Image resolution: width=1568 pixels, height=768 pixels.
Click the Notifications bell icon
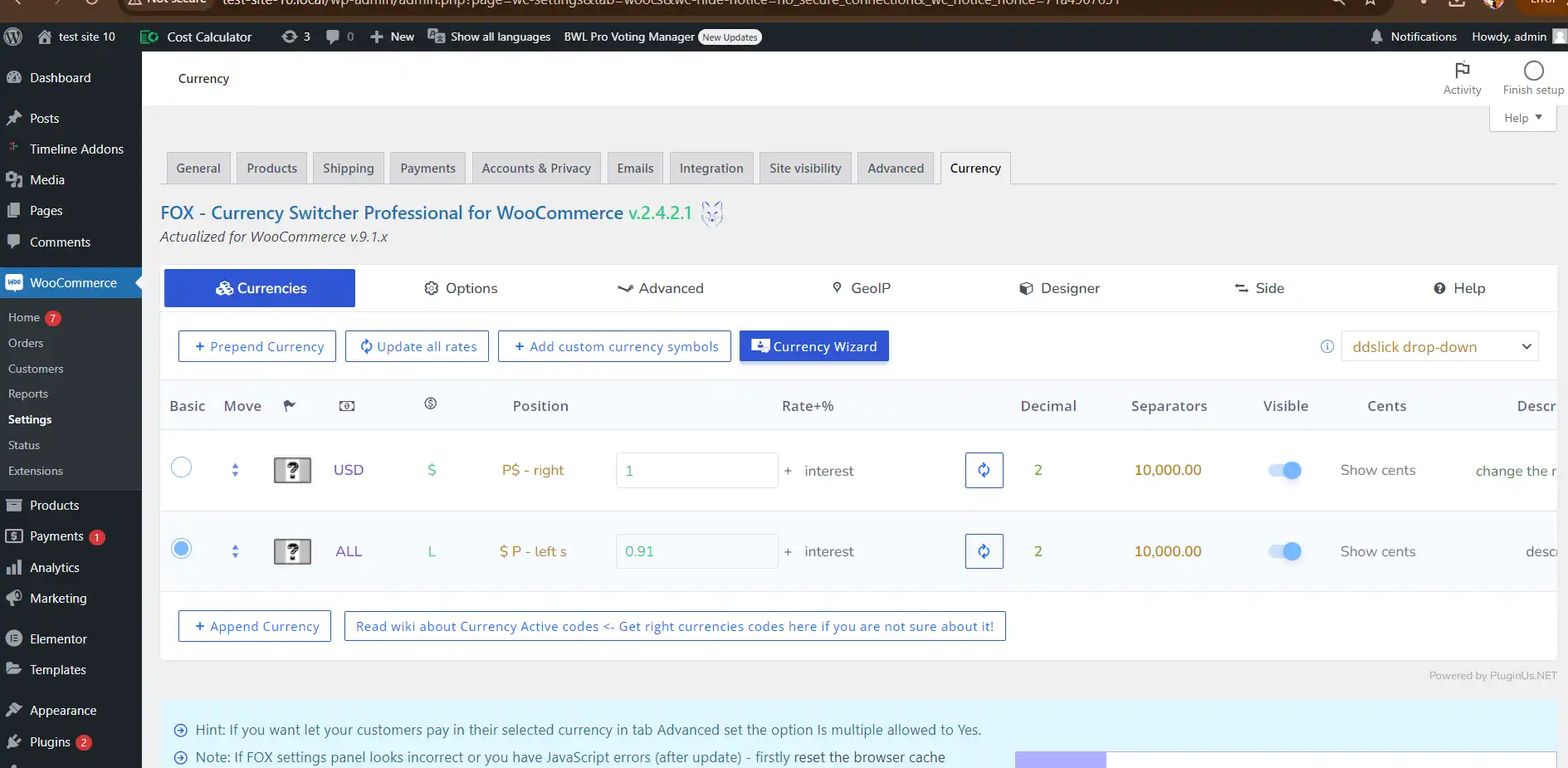pos(1376,37)
